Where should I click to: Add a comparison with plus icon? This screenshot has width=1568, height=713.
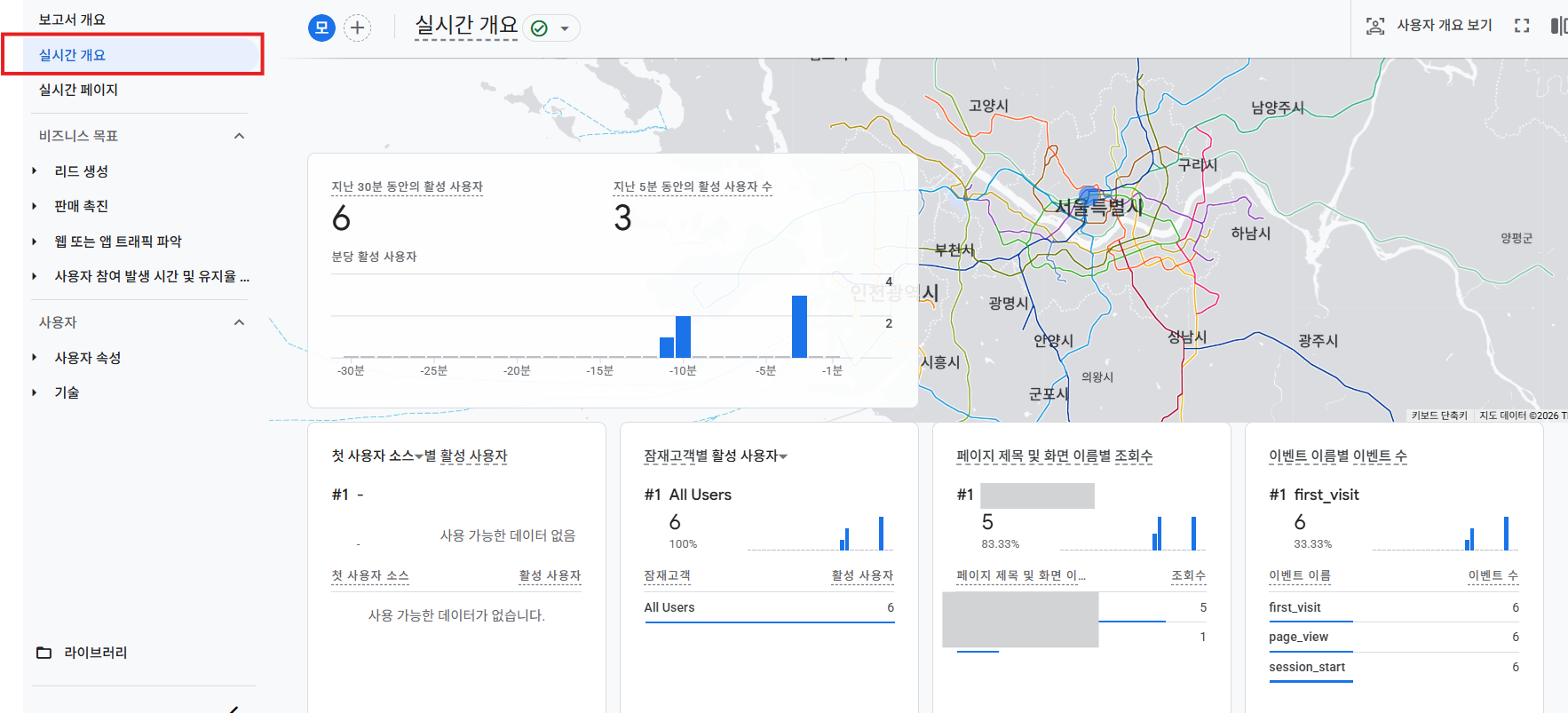[357, 28]
